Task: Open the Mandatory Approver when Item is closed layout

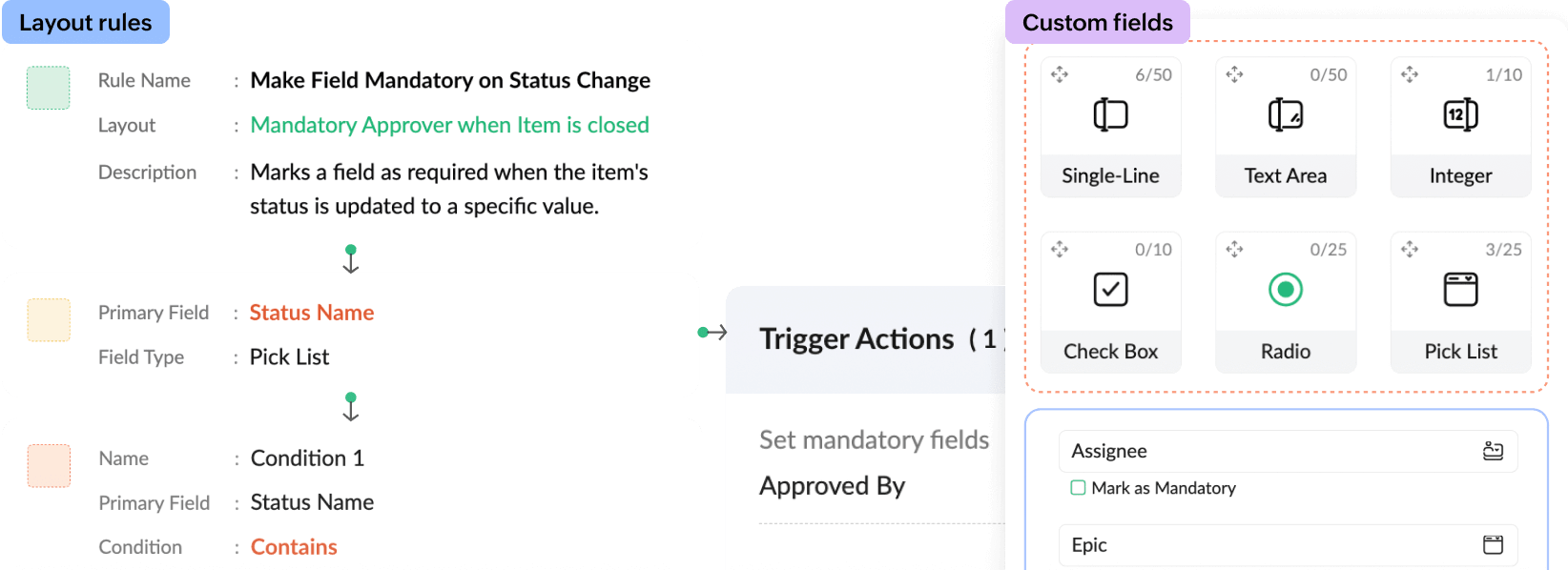Action: click(x=449, y=125)
